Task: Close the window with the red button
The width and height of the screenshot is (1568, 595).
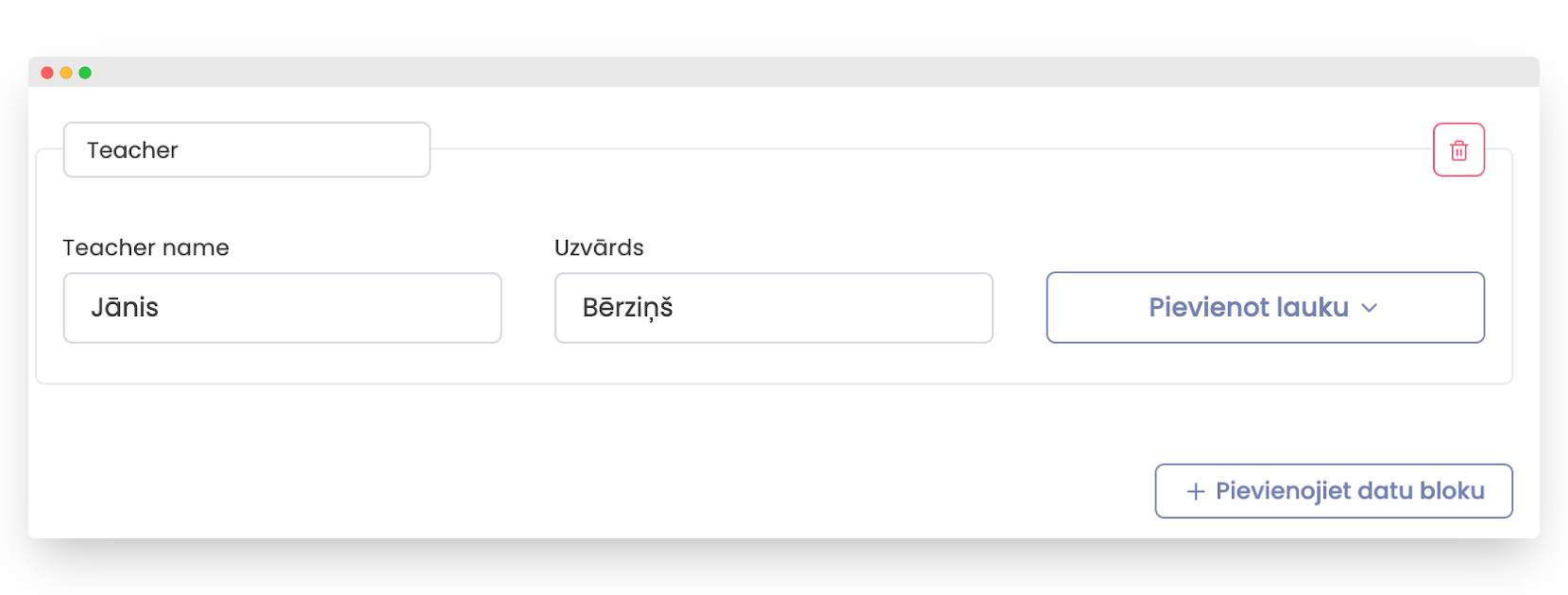Action: coord(47,73)
